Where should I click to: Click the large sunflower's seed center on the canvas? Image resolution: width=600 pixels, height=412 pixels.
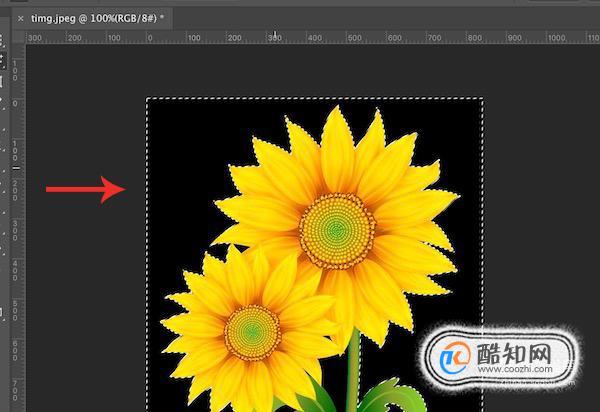pos(337,231)
